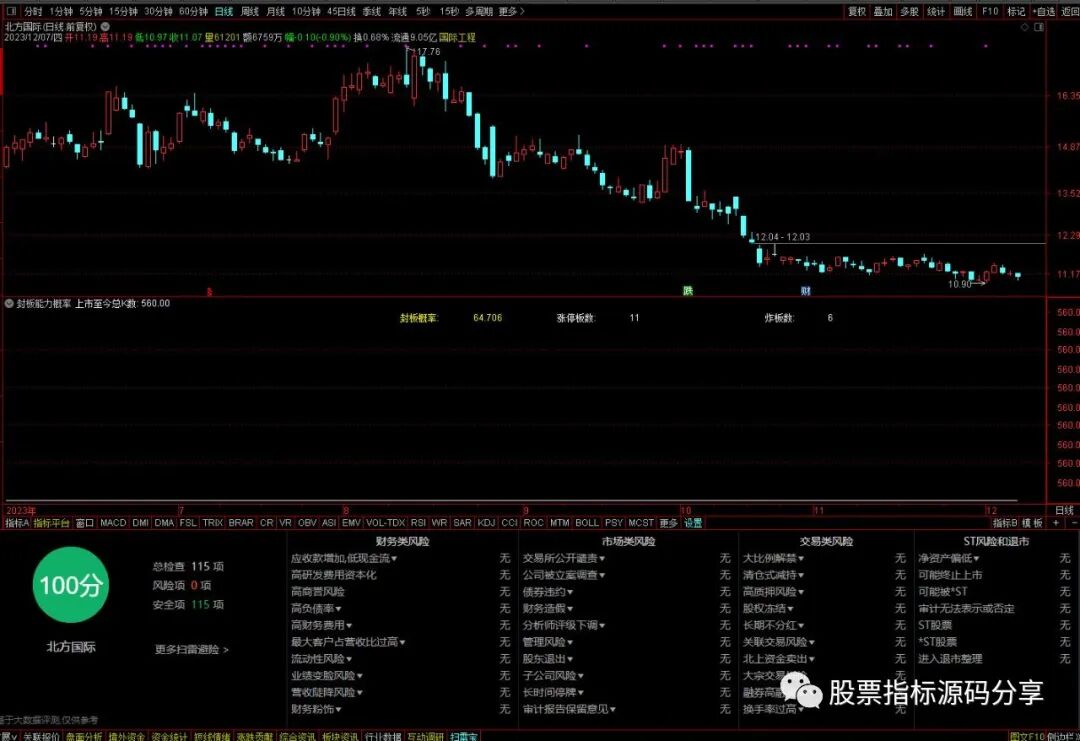Screen dimensions: 1080x741
Task: Expand 高负债率 risk item
Action: click(x=316, y=609)
